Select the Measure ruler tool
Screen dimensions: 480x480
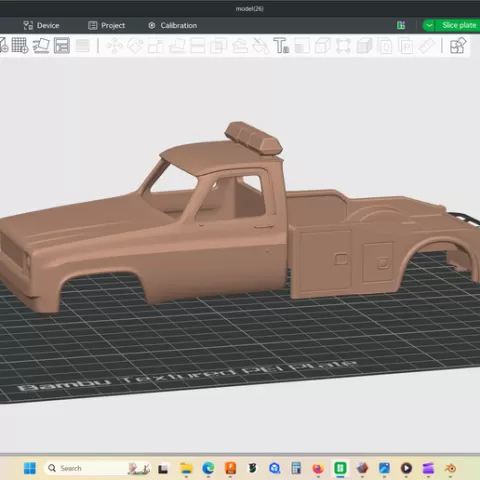pyautogui.click(x=426, y=45)
